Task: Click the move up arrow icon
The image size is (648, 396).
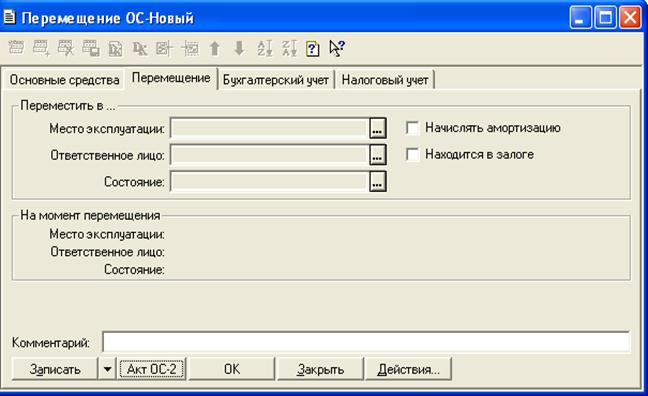Action: [x=214, y=48]
